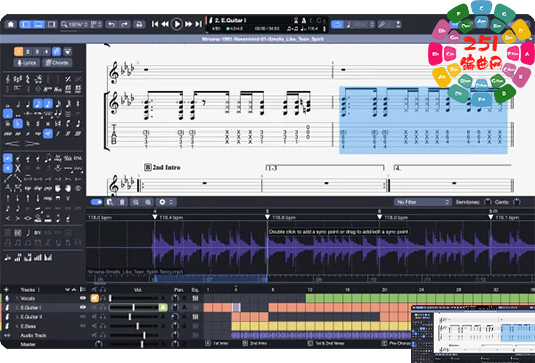
Task: Open the page layout view dropdown
Action: 96,24
